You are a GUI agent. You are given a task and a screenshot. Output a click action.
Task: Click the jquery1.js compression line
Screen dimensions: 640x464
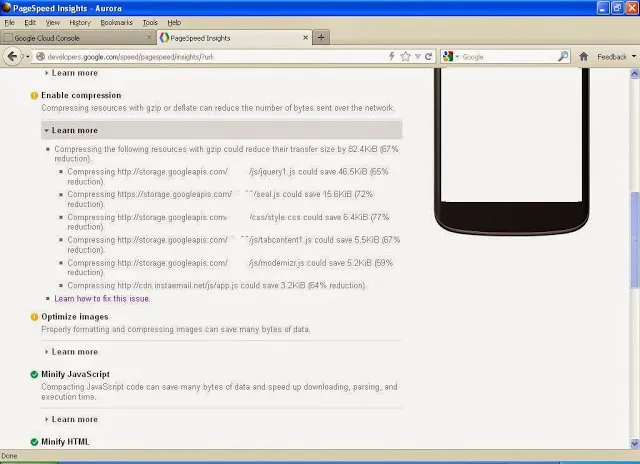(228, 176)
